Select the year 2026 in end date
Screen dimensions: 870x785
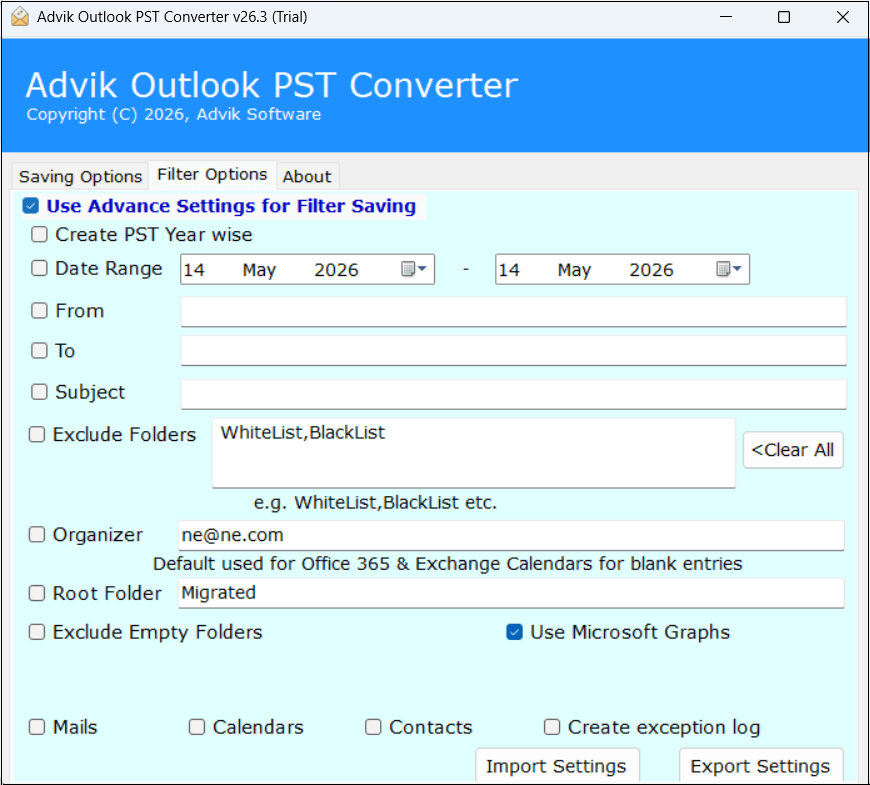coord(651,270)
